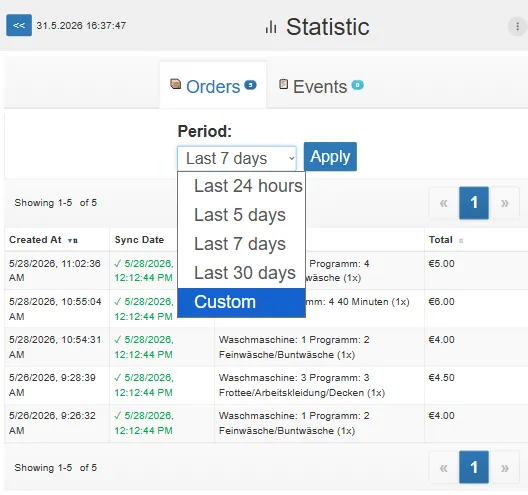Pick Last 5 days option
528x495 pixels.
tap(241, 215)
